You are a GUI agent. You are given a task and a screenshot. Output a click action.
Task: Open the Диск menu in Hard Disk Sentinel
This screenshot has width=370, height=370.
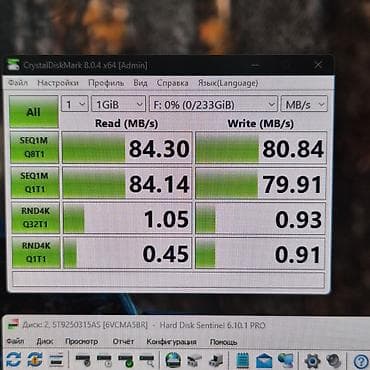pyautogui.click(x=45, y=342)
